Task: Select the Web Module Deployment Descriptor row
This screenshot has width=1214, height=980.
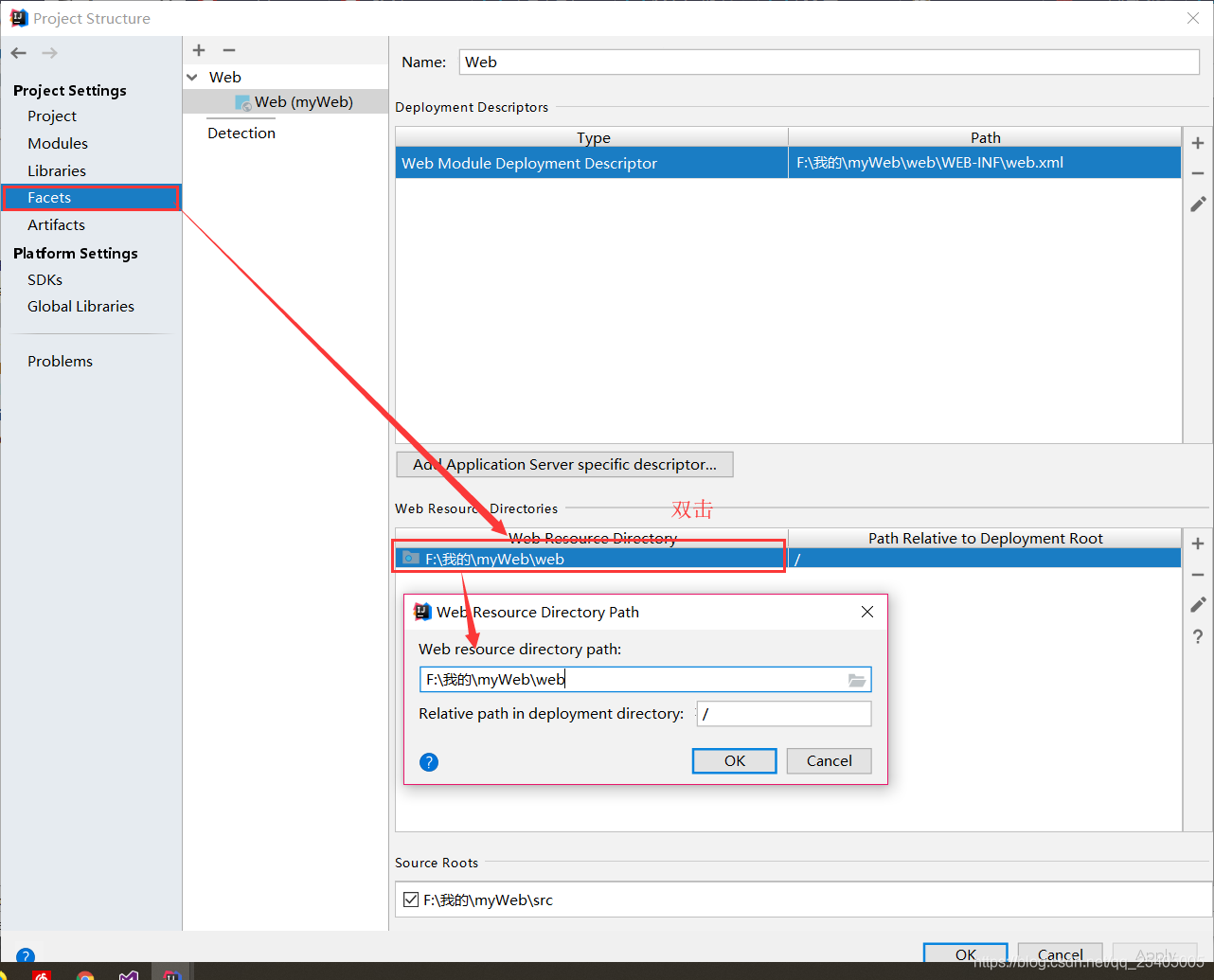Action: tap(788, 163)
